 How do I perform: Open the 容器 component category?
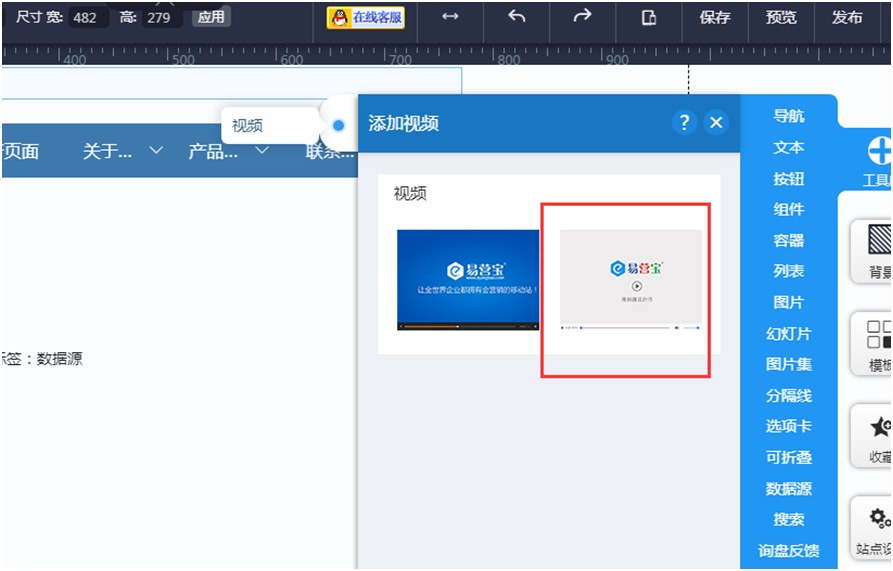click(789, 240)
